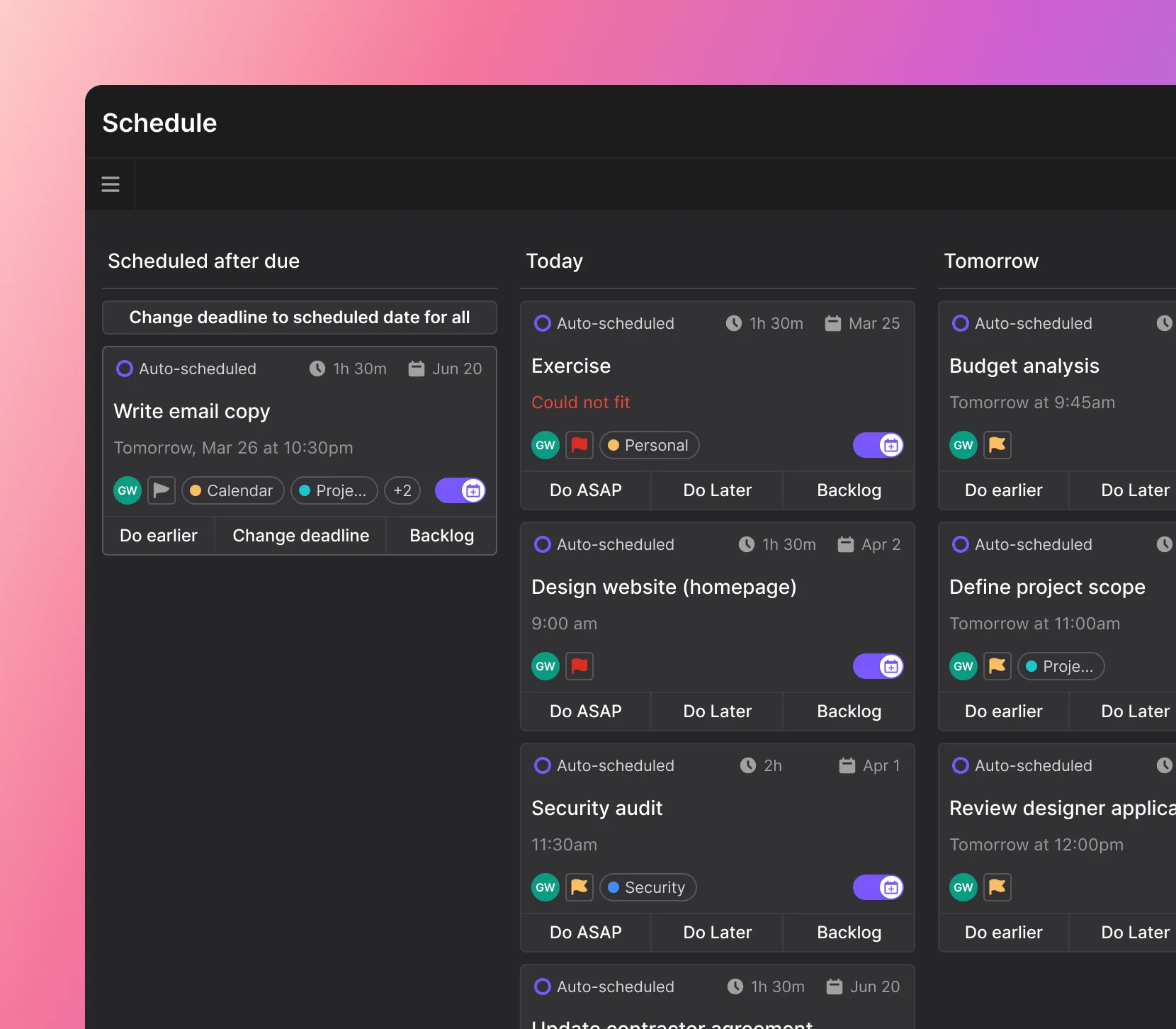Image resolution: width=1176 pixels, height=1029 pixels.
Task: Click the gray flag icon on Write email copy
Action: 162,490
